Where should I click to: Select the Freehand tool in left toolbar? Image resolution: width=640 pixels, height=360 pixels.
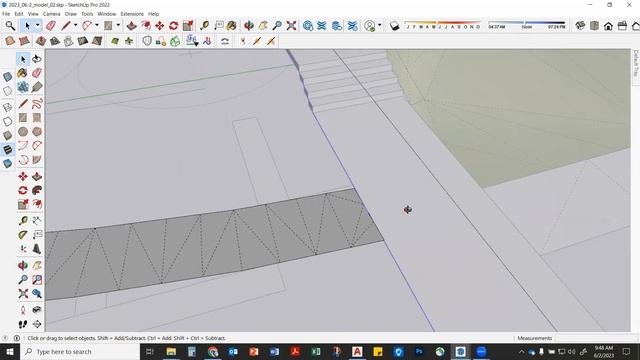[x=37, y=104]
